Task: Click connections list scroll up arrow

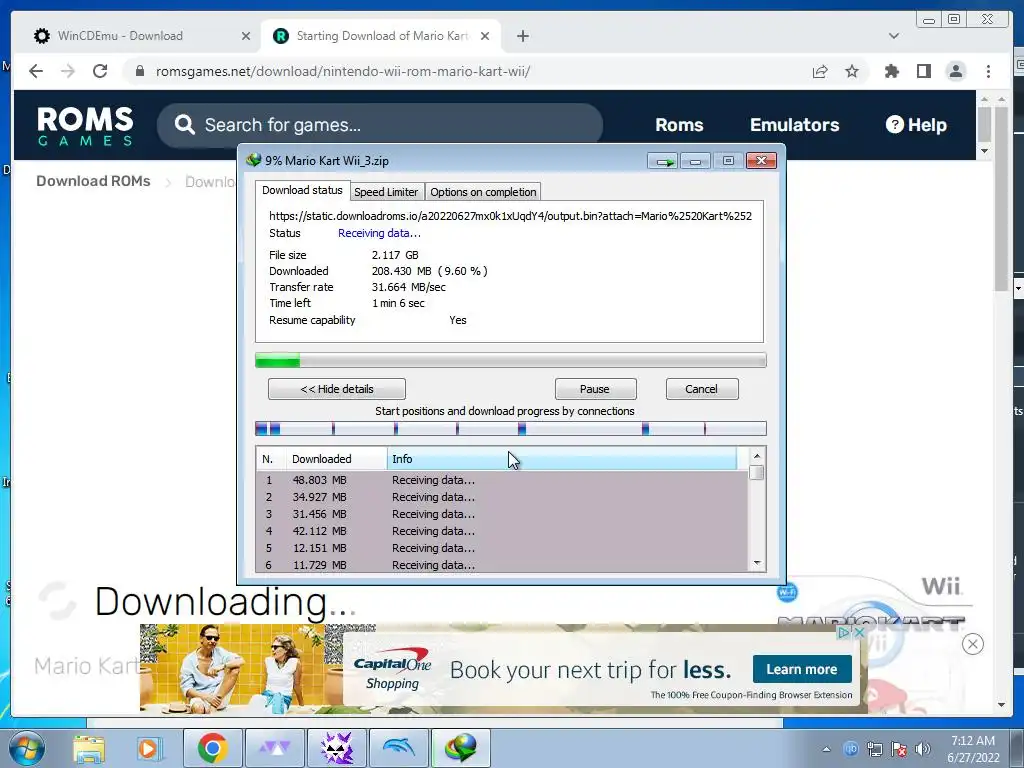Action: click(x=756, y=456)
